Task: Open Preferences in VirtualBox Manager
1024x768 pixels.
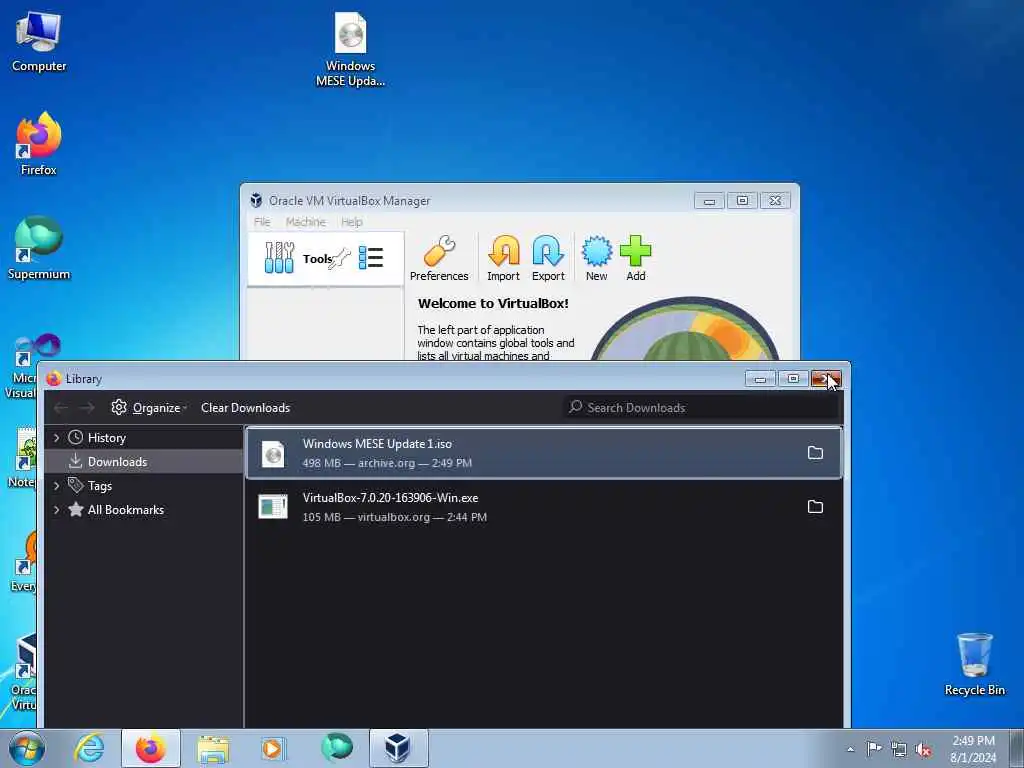Action: tap(439, 259)
